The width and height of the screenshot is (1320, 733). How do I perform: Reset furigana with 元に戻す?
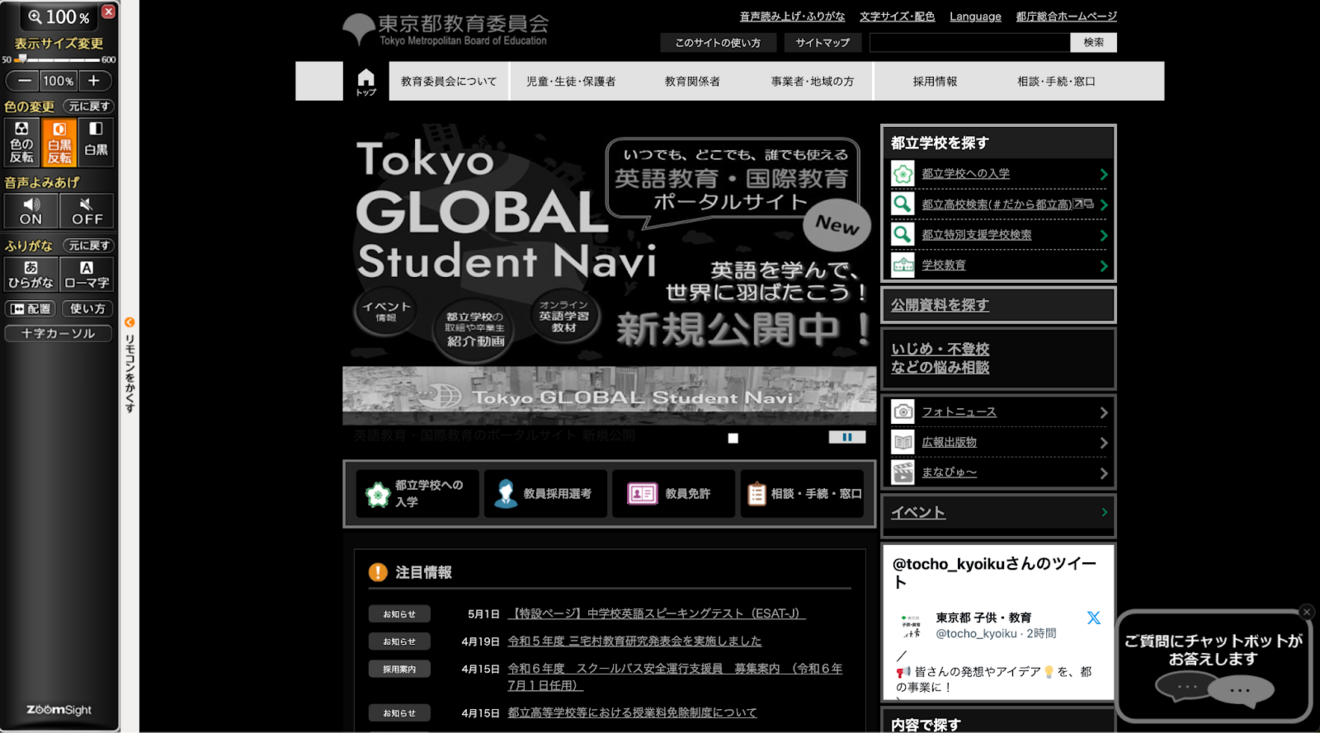pyautogui.click(x=89, y=245)
